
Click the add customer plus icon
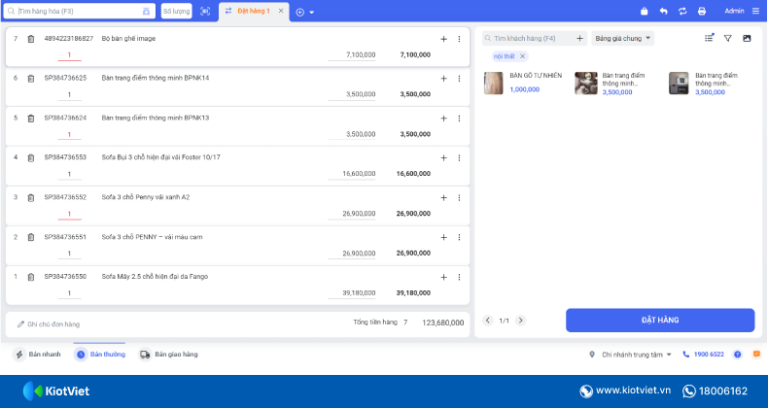click(580, 38)
